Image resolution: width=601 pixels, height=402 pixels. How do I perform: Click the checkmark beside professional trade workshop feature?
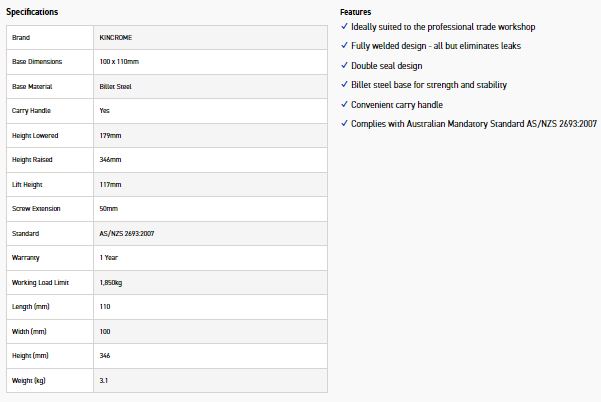tap(344, 27)
